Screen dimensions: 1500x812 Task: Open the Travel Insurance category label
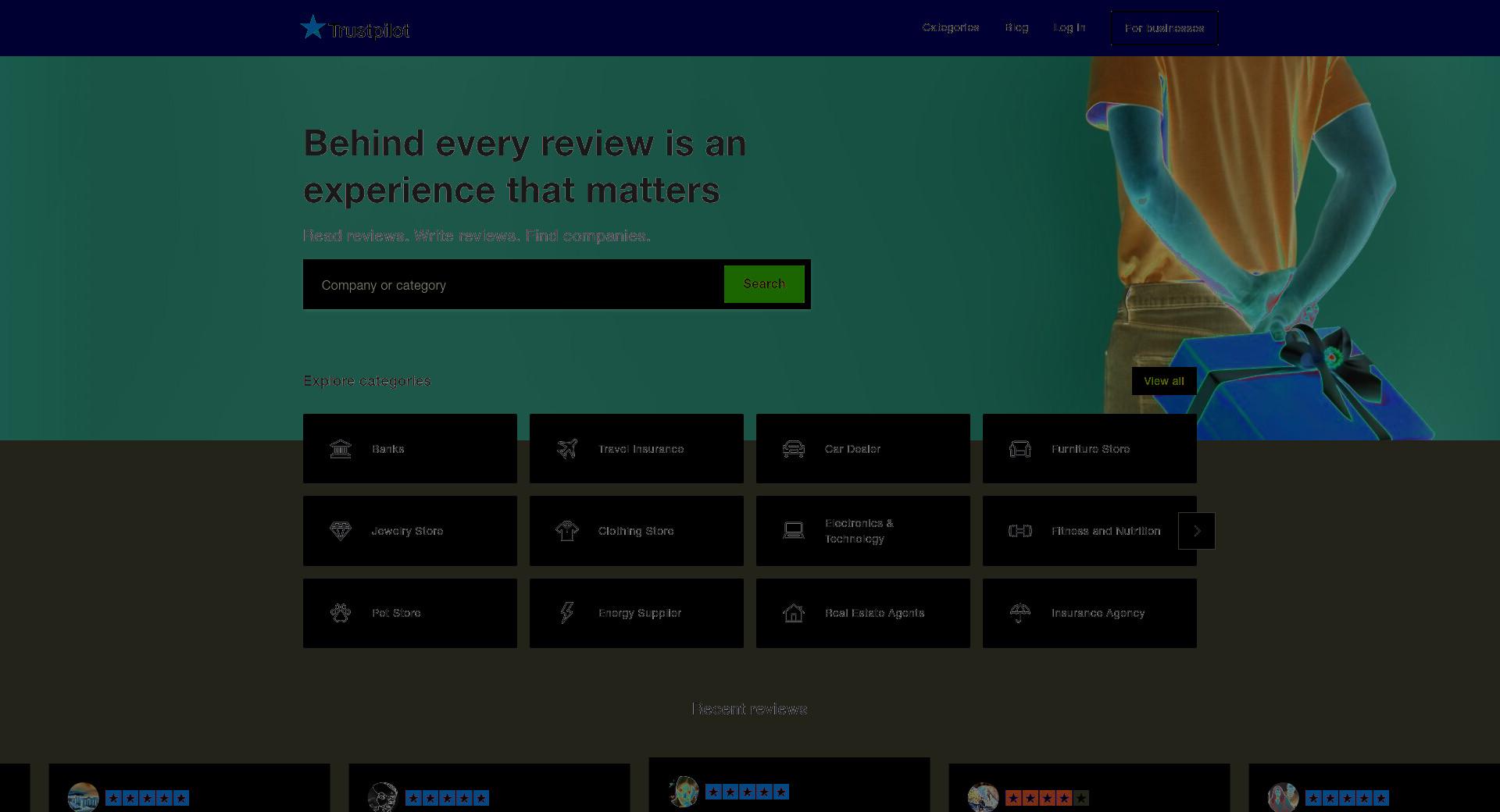641,449
